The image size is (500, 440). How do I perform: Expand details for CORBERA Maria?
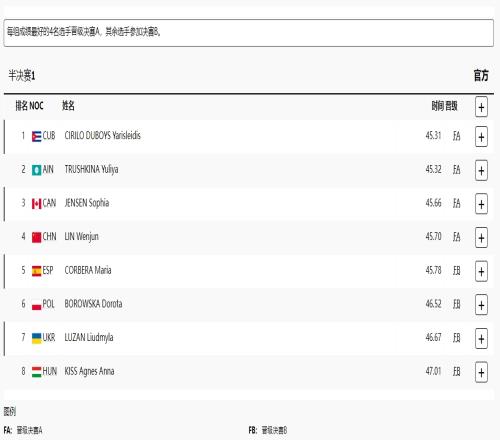481,271
